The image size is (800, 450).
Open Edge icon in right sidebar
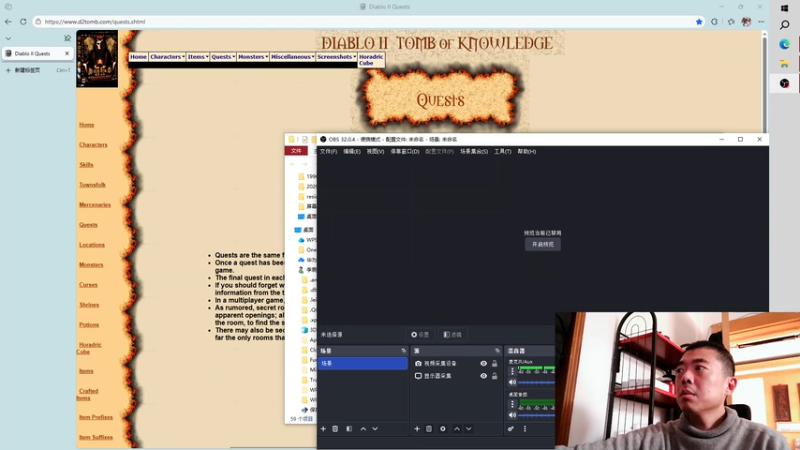785,44
